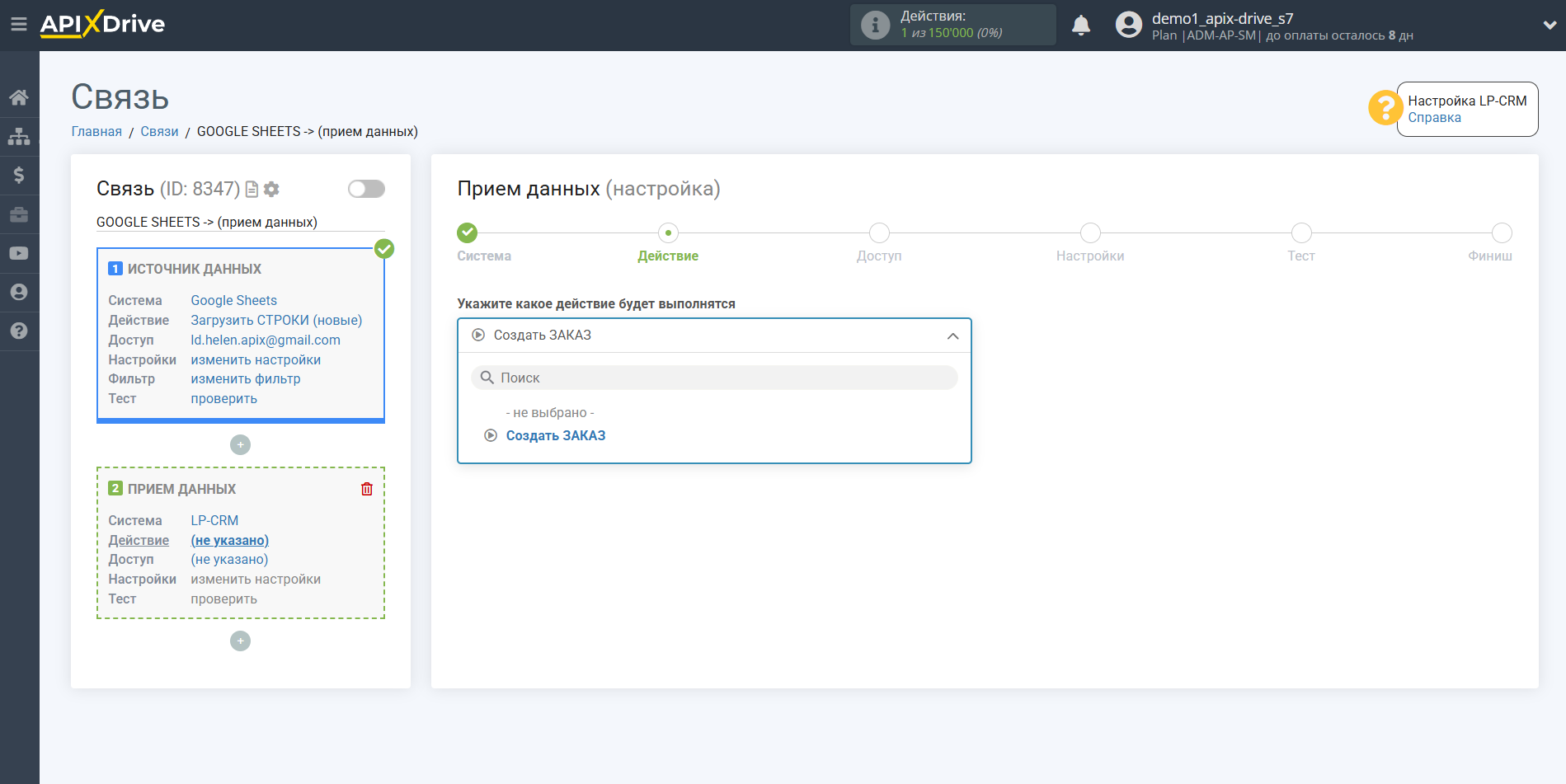1566x784 pixels.
Task: Click the ld.helen.apix@gmail.com access link
Action: [266, 340]
